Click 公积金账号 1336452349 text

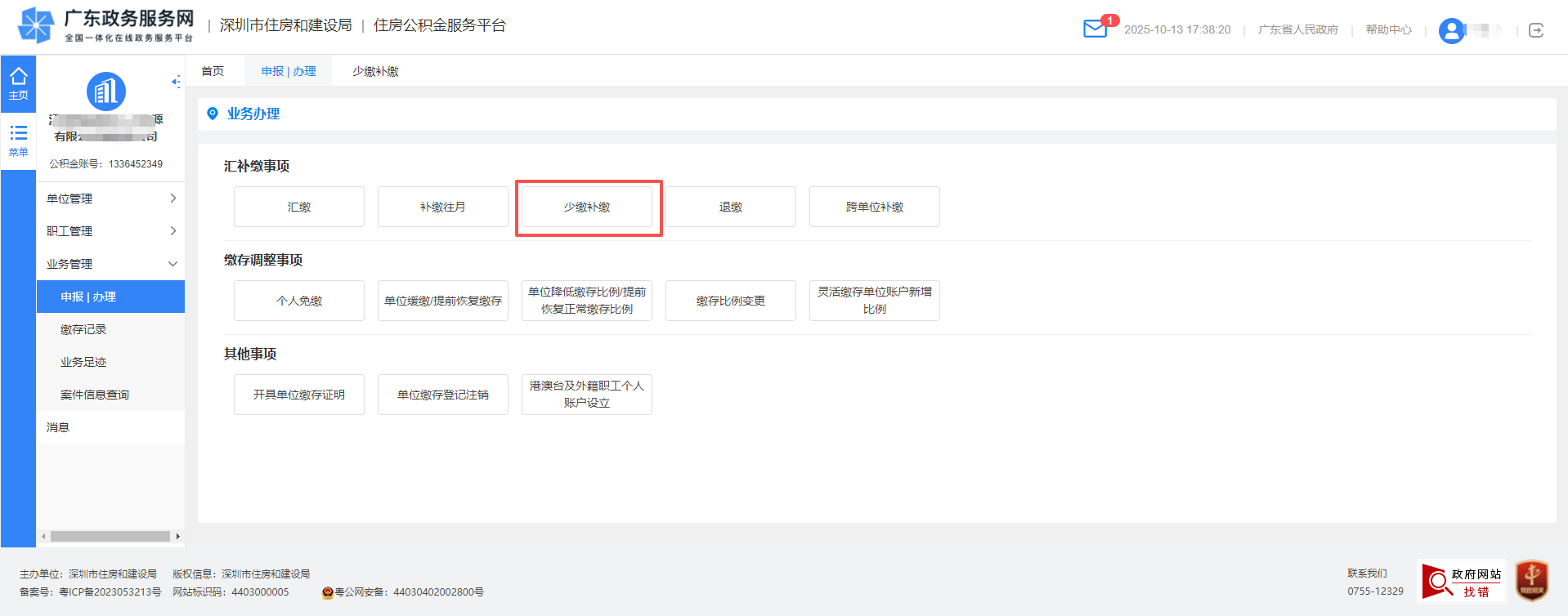(x=106, y=164)
